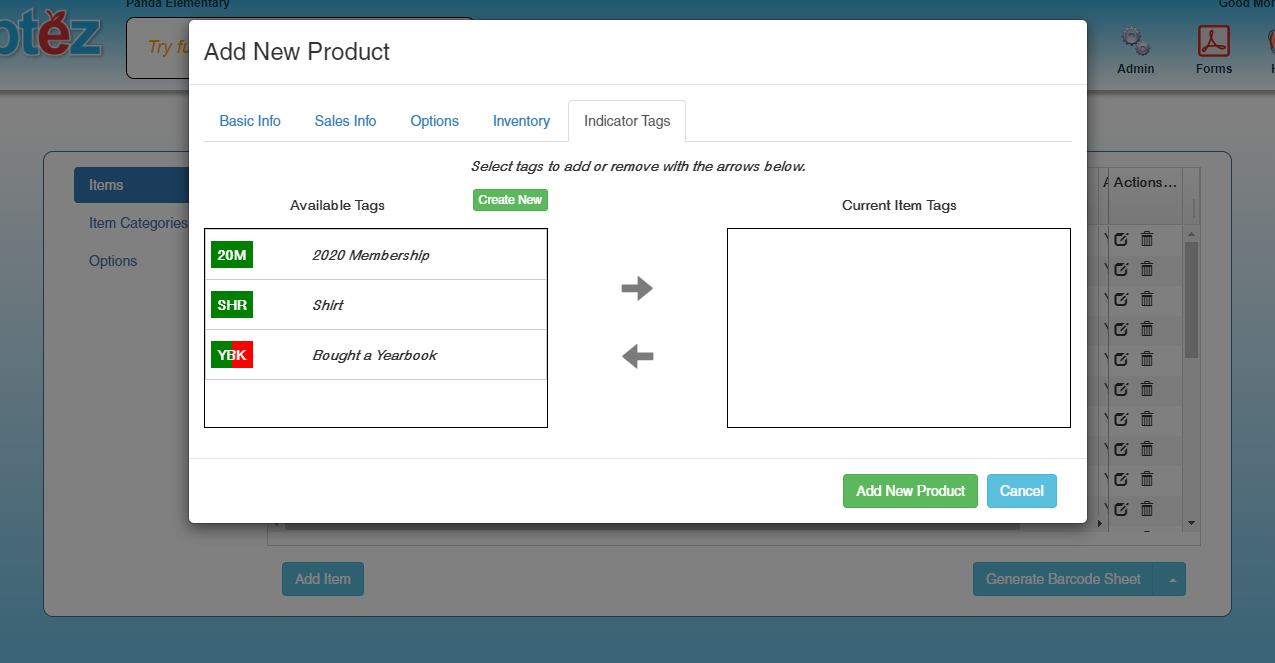Click the Bought a Yearbook tag row
The height and width of the screenshot is (663, 1275).
[x=375, y=355]
